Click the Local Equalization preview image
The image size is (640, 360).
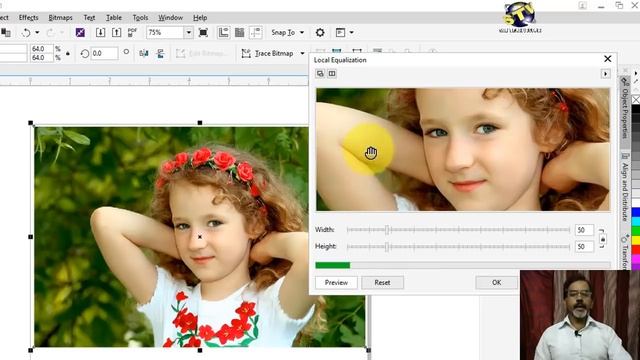point(463,149)
